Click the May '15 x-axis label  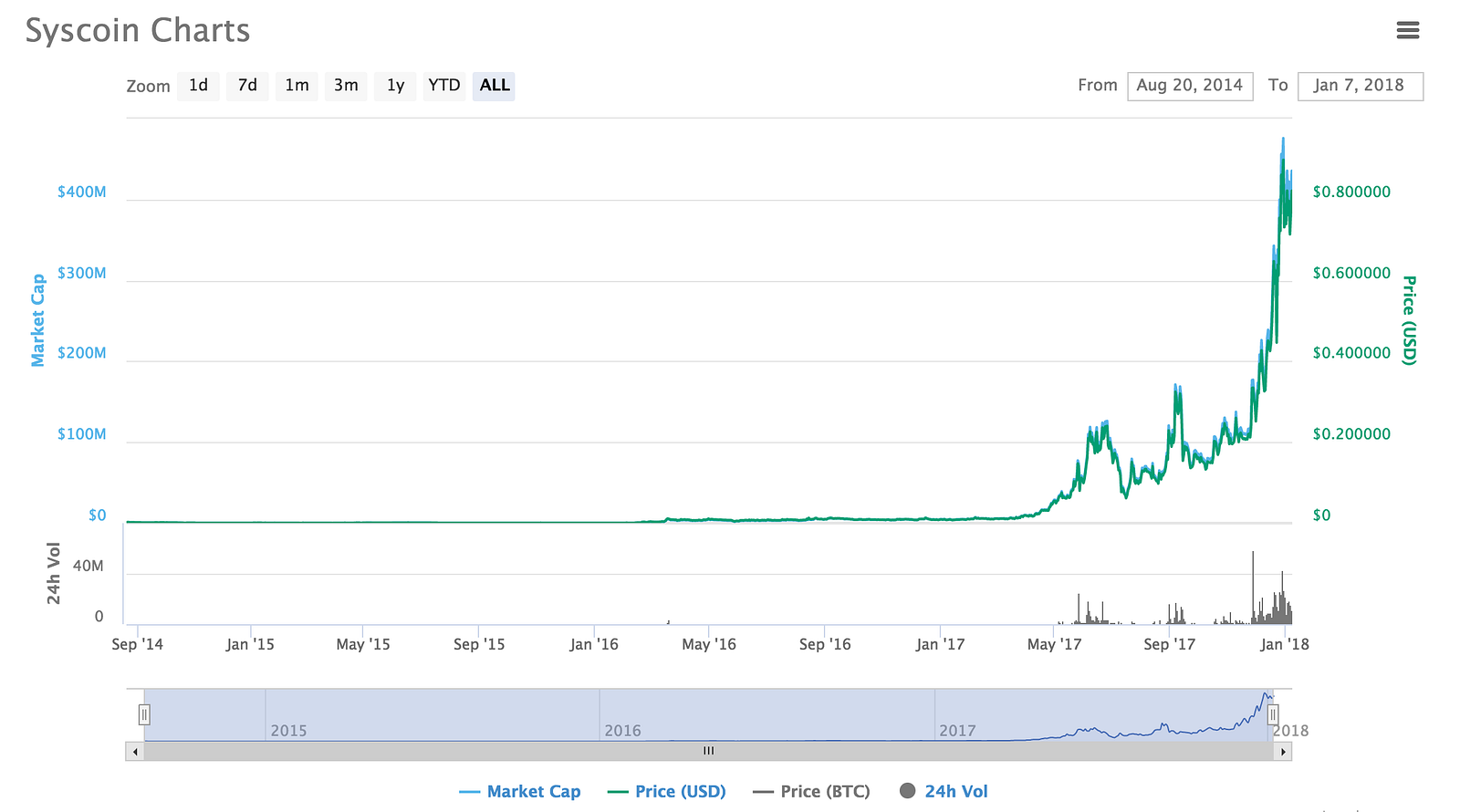(x=363, y=644)
